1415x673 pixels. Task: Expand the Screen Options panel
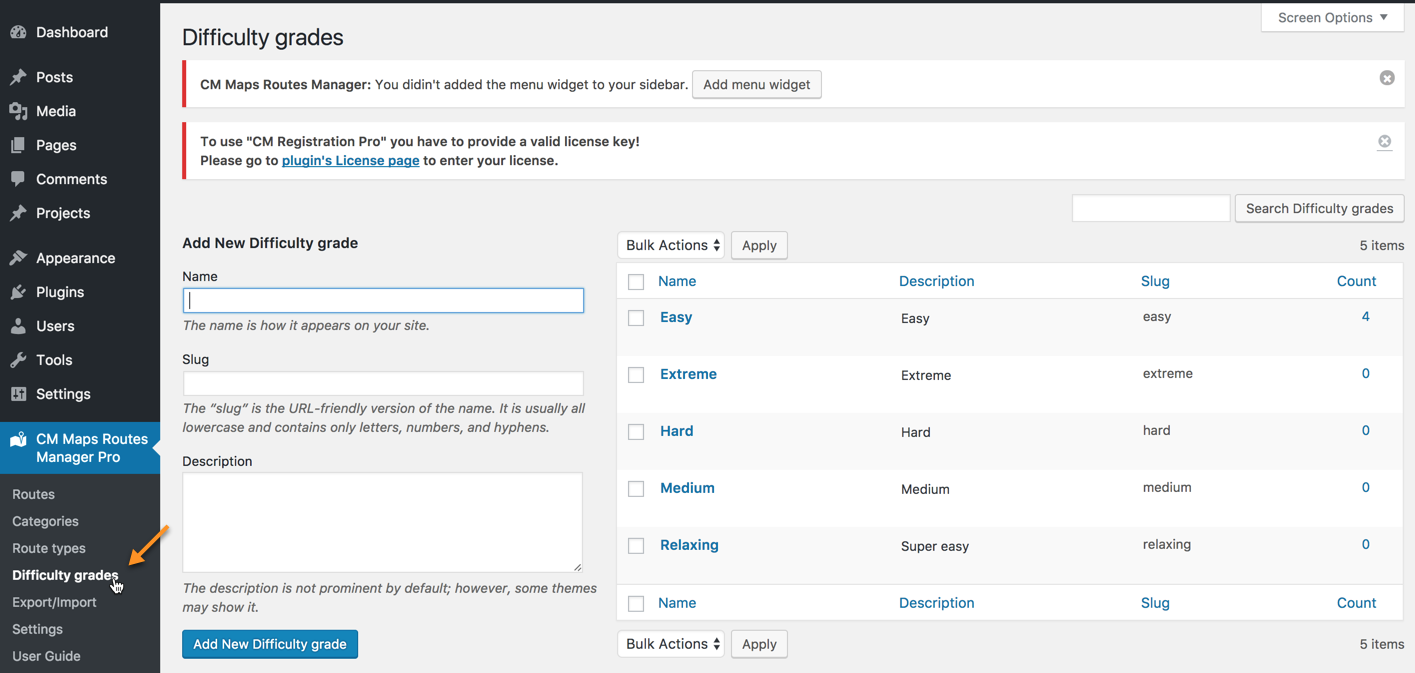coord(1332,17)
